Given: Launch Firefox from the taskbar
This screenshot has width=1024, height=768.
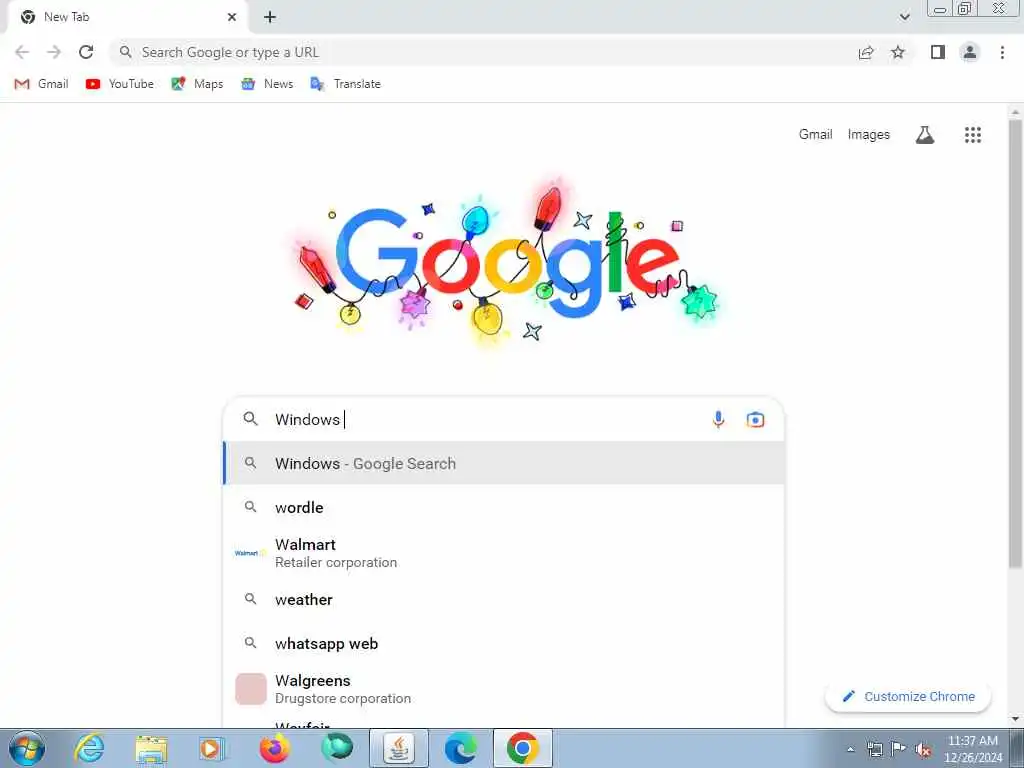Looking at the screenshot, I should tap(275, 748).
